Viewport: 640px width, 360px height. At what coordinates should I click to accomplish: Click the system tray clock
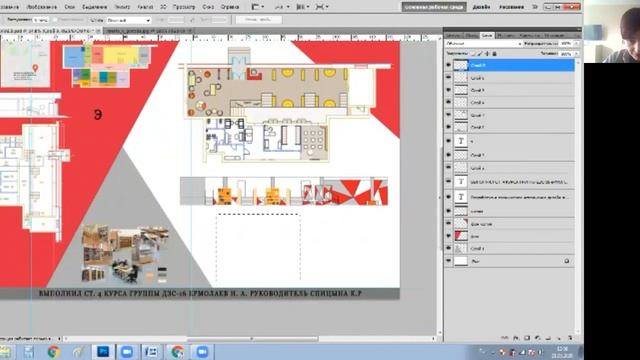(x=562, y=352)
